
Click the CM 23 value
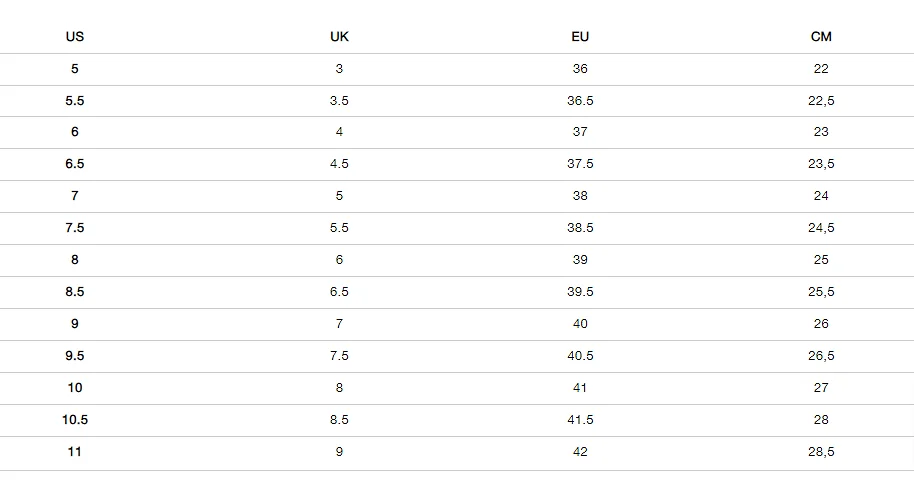pyautogui.click(x=821, y=132)
